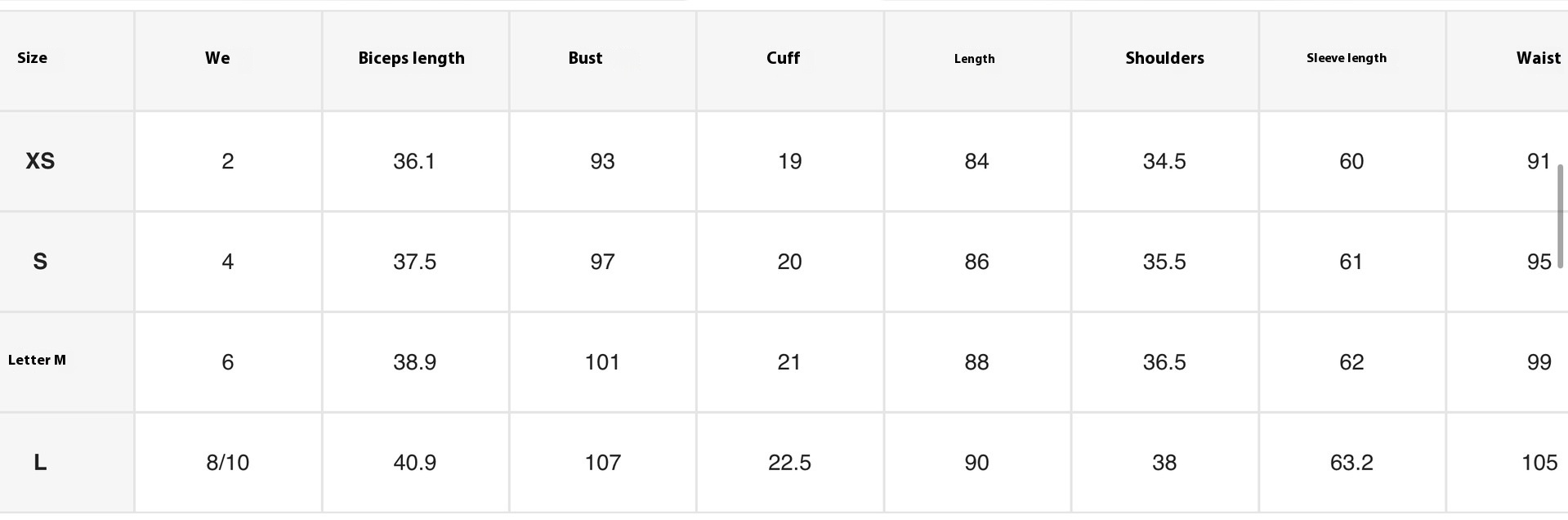The width and height of the screenshot is (1568, 520).
Task: Click the 36.1 biceps value for XS
Action: click(x=414, y=161)
